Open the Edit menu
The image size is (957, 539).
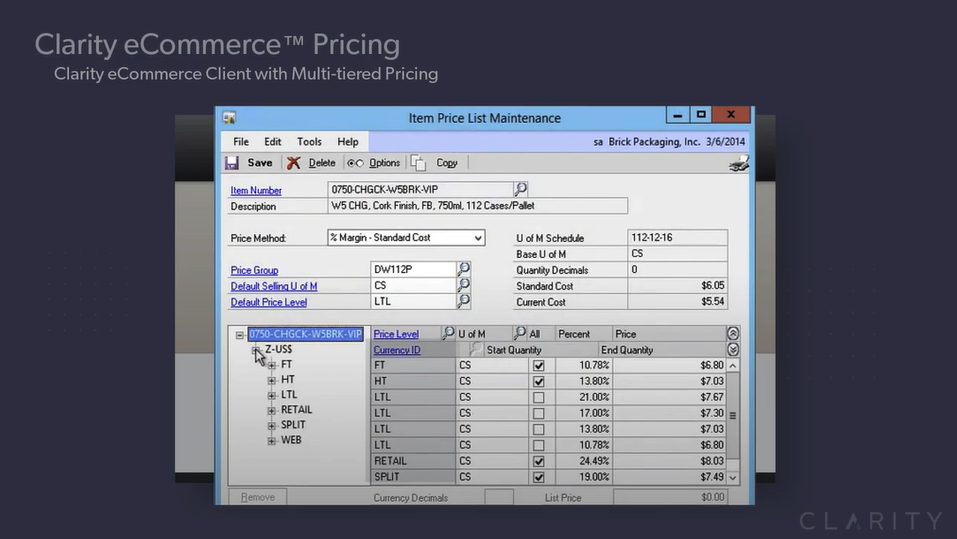273,142
